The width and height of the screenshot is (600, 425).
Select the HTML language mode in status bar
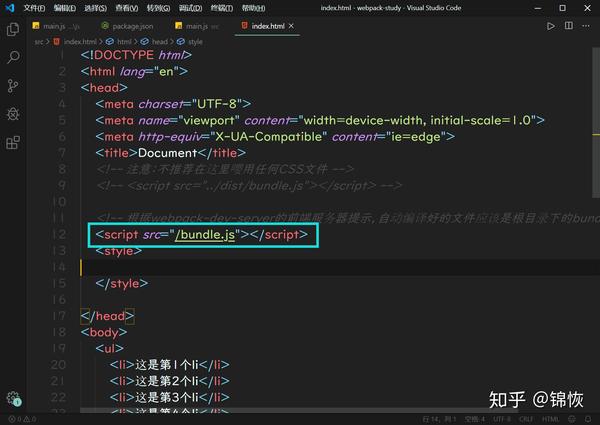click(x=550, y=419)
